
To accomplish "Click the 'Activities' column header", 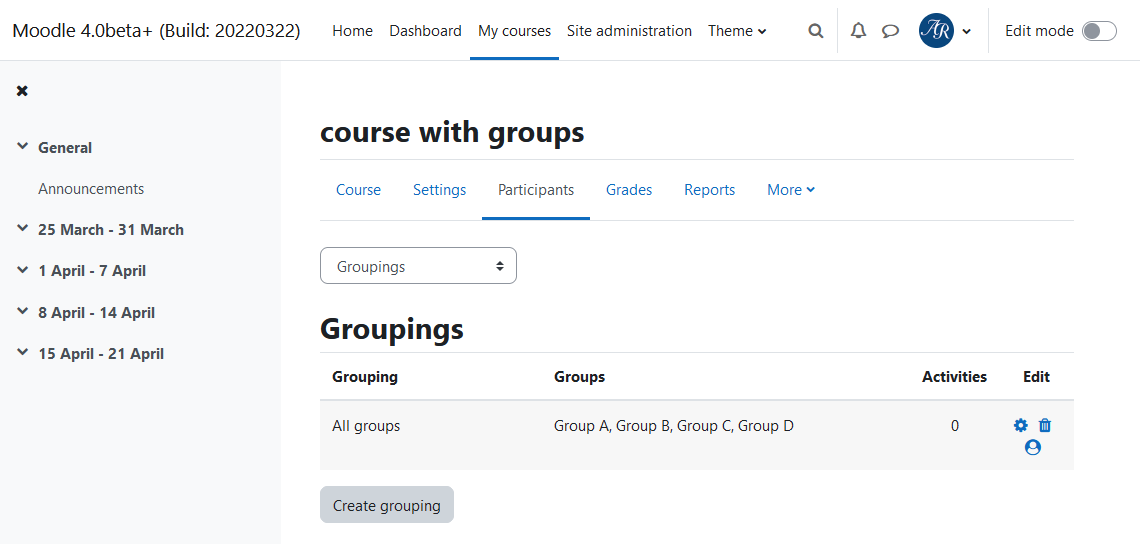I will (955, 377).
